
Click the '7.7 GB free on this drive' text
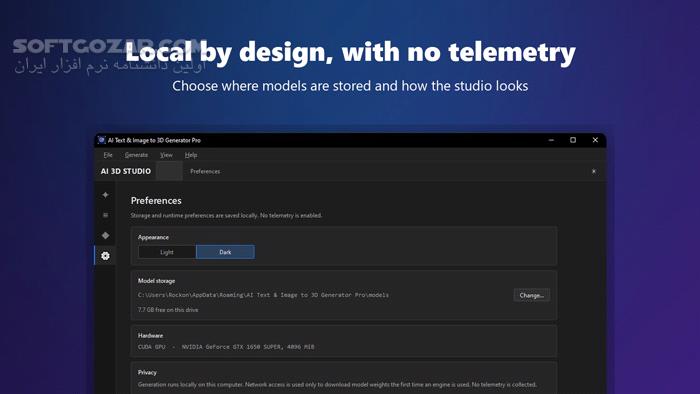(168, 310)
